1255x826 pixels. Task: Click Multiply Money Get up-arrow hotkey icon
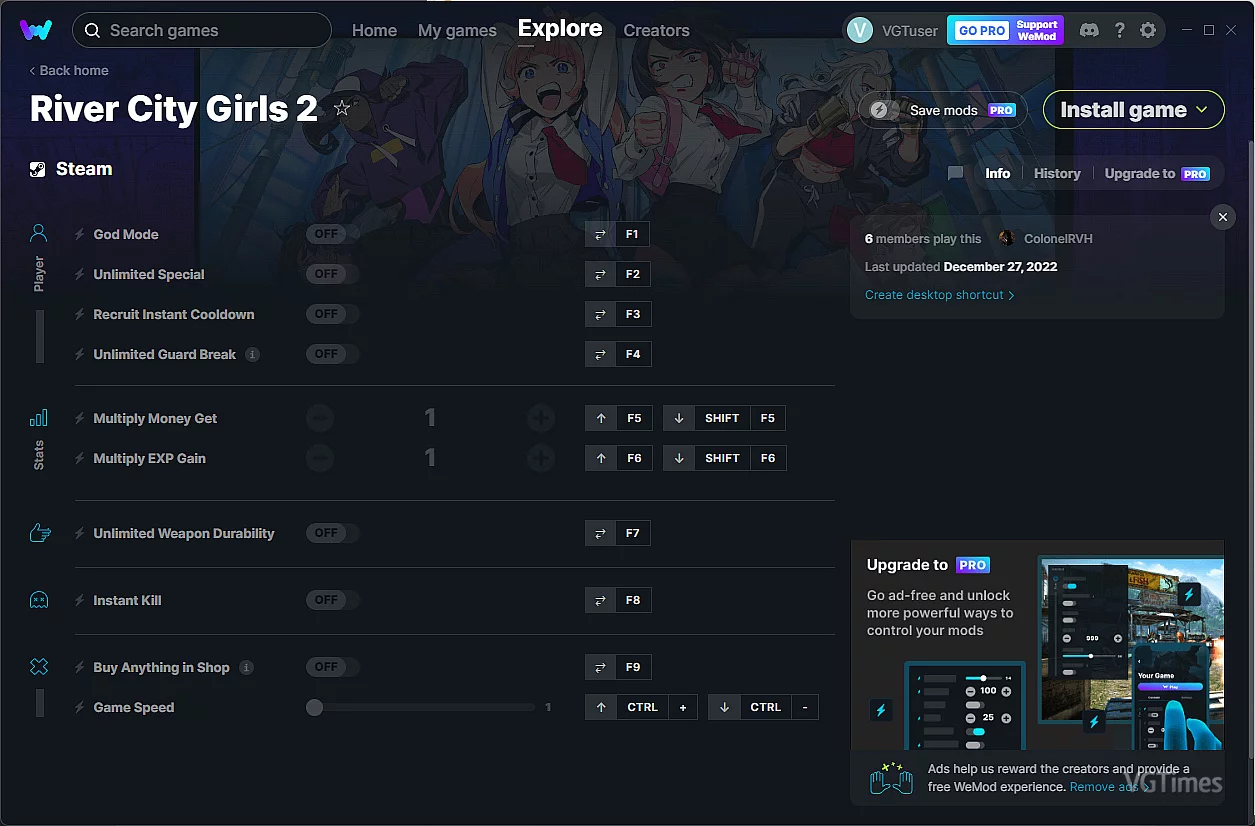tap(600, 418)
